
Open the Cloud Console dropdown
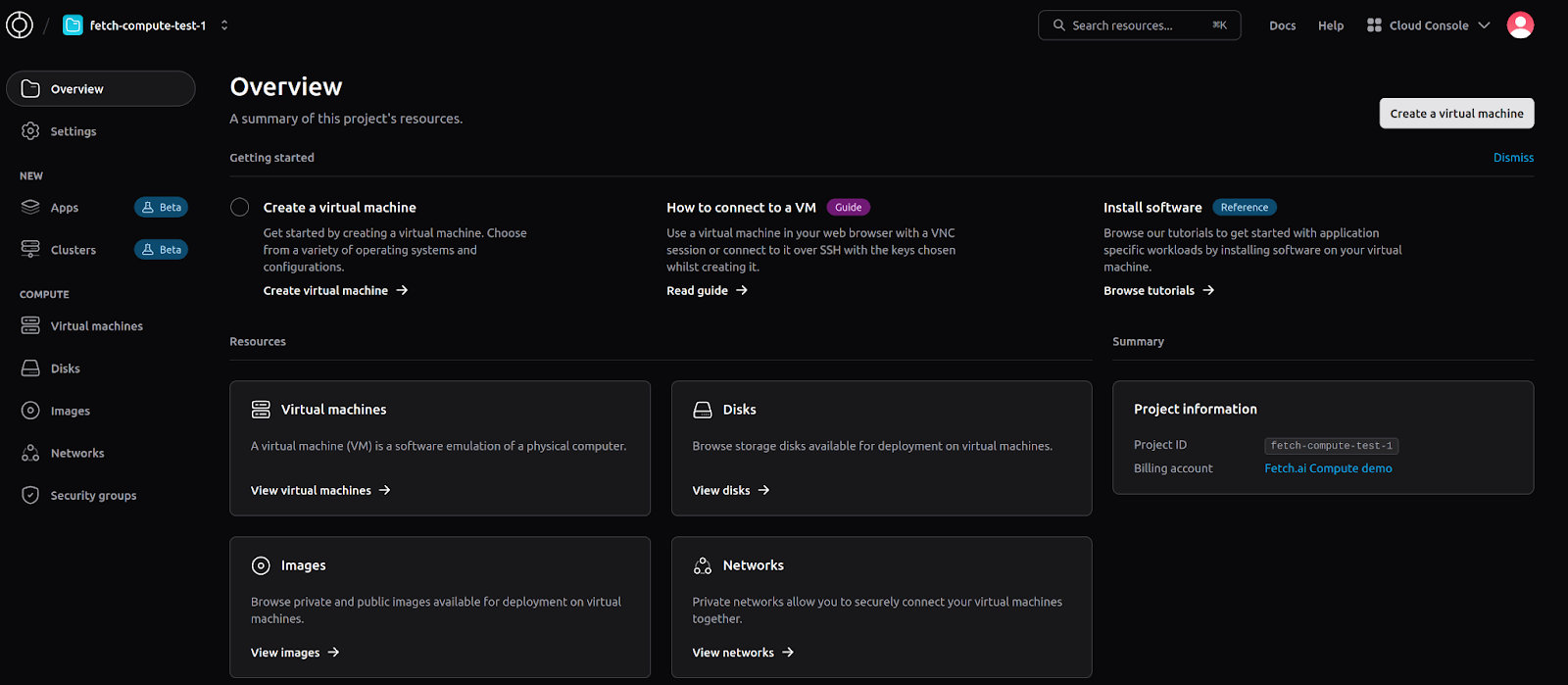pos(1429,25)
